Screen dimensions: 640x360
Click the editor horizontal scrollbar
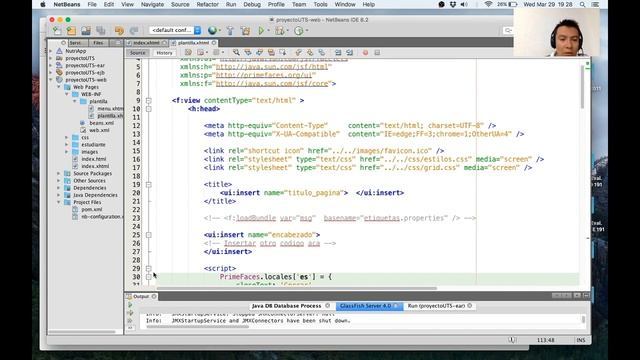pyautogui.click(x=296, y=288)
